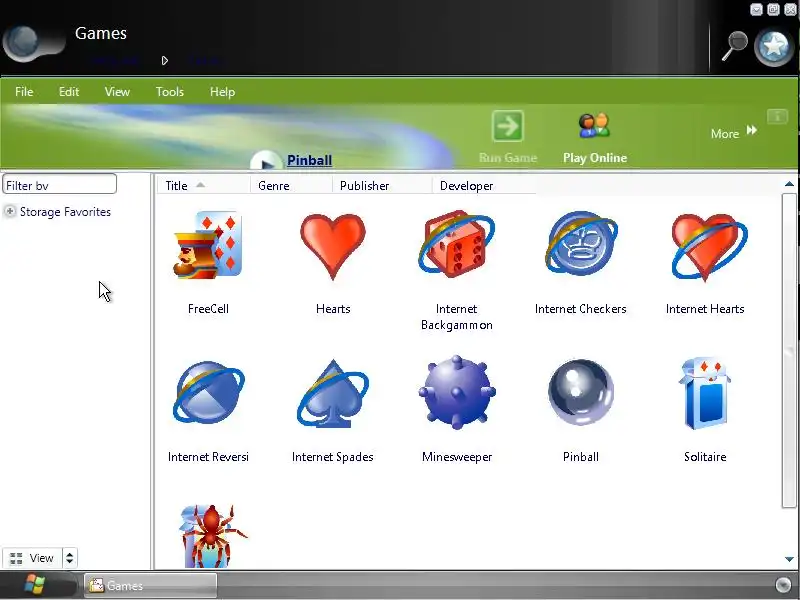Click the star favorites orb
This screenshot has width=800, height=600.
(x=774, y=47)
